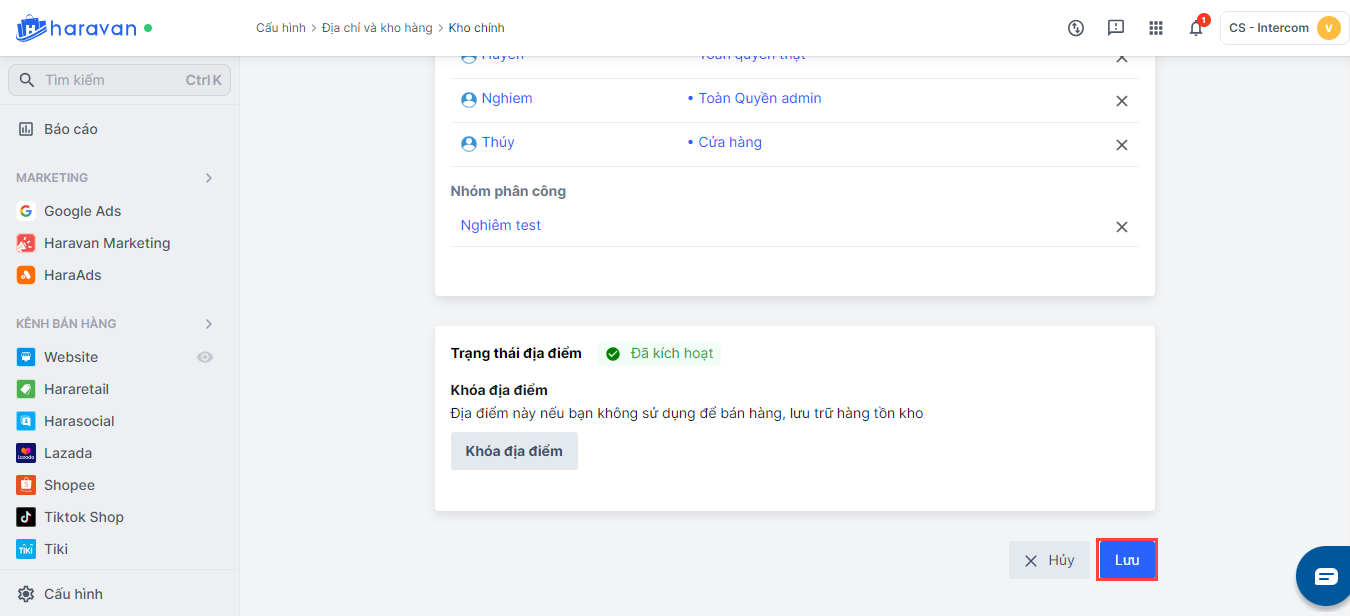Open Cấu hình settings in sidebar

[x=73, y=594]
